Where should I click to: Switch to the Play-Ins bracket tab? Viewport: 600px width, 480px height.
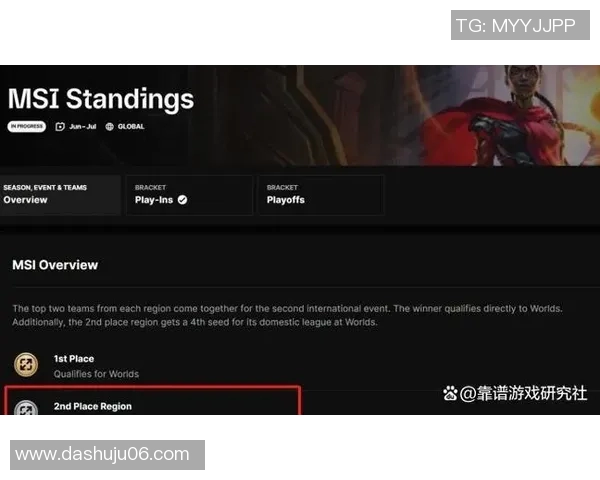[190, 195]
